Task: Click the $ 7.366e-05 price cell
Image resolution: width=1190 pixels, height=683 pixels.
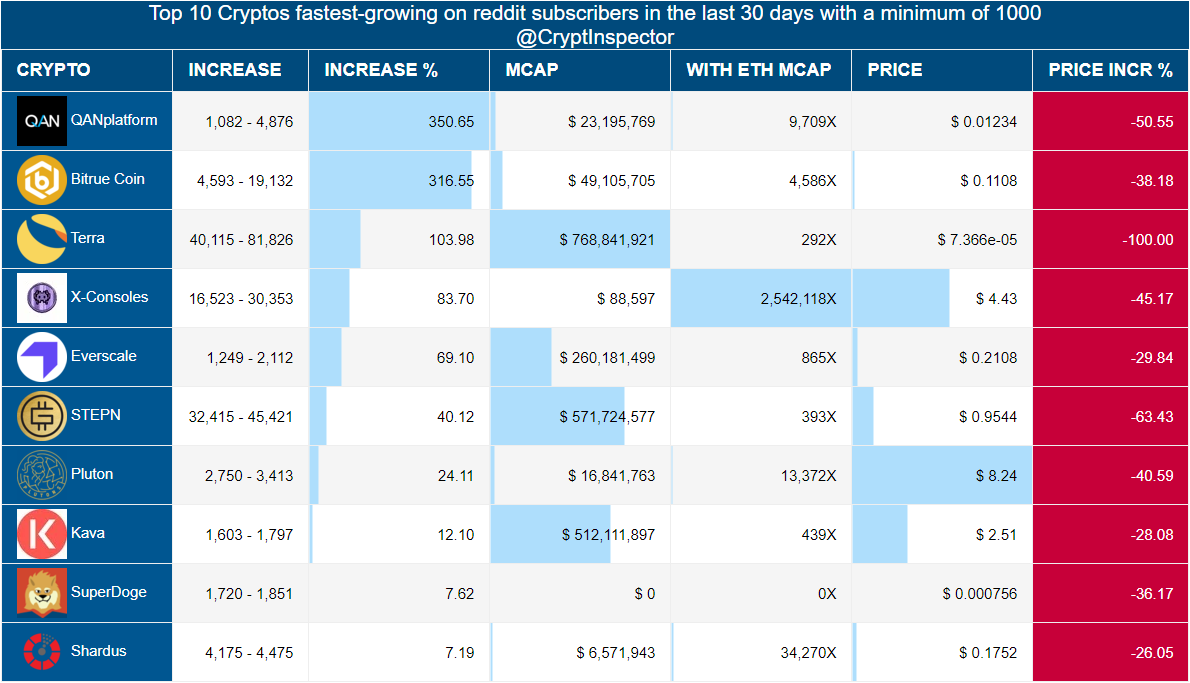Action: pos(942,240)
